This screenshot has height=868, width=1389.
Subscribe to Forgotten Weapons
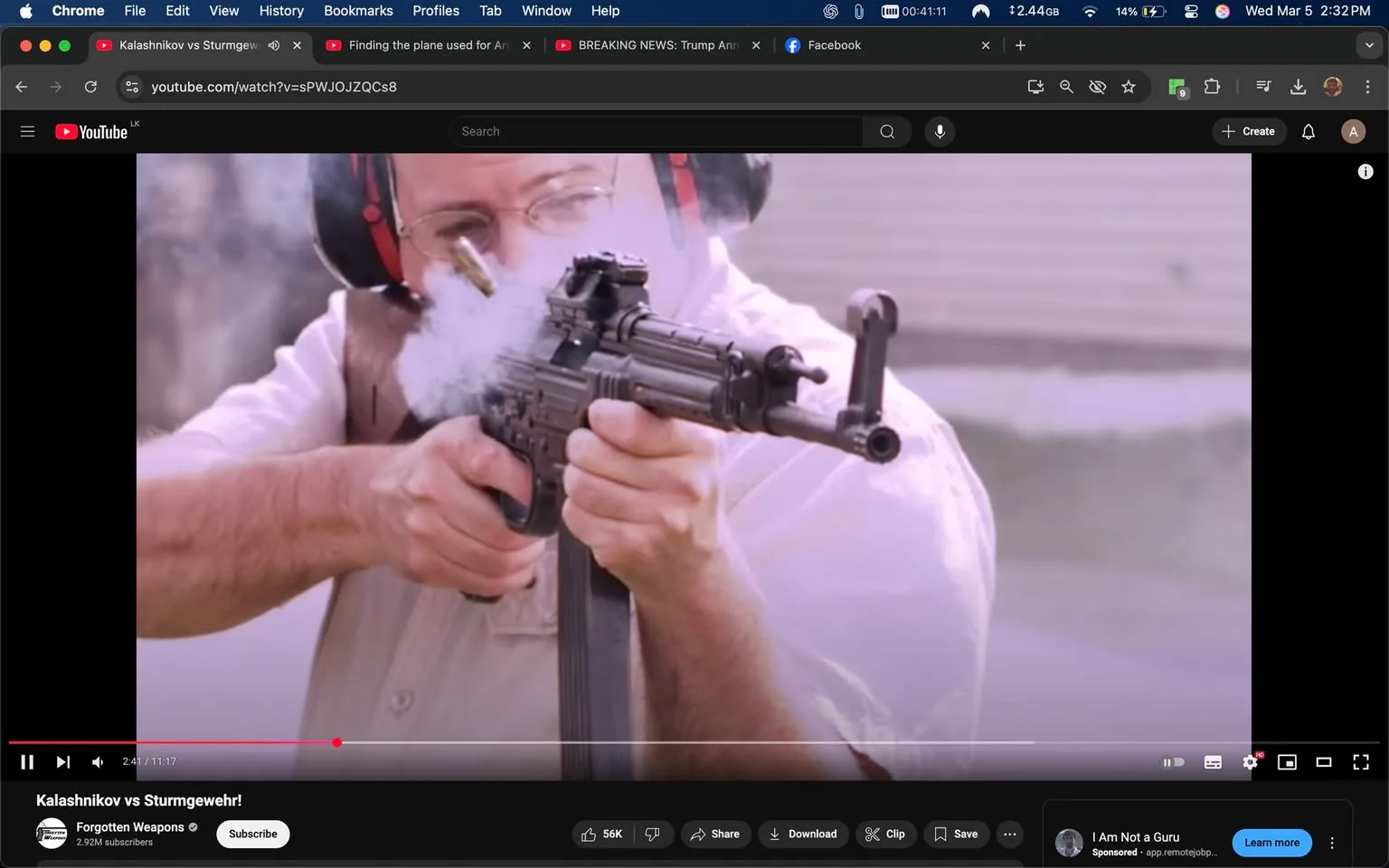pos(252,834)
